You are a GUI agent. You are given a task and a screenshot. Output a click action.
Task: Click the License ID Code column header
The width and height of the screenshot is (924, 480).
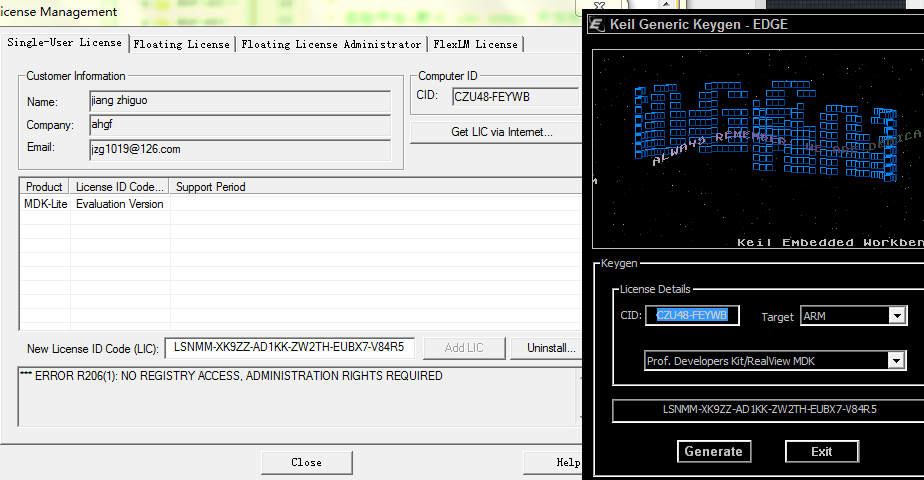click(119, 186)
